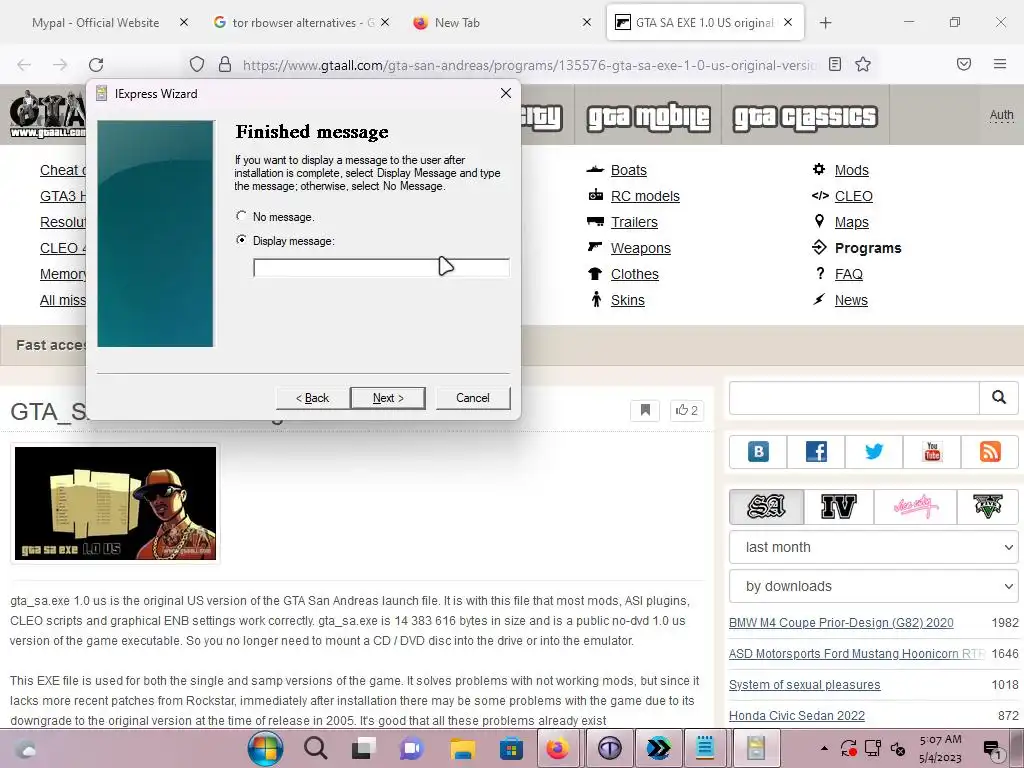Viewport: 1024px width, 768px height.
Task: Click Next in IExpress Wizard
Action: click(x=388, y=398)
